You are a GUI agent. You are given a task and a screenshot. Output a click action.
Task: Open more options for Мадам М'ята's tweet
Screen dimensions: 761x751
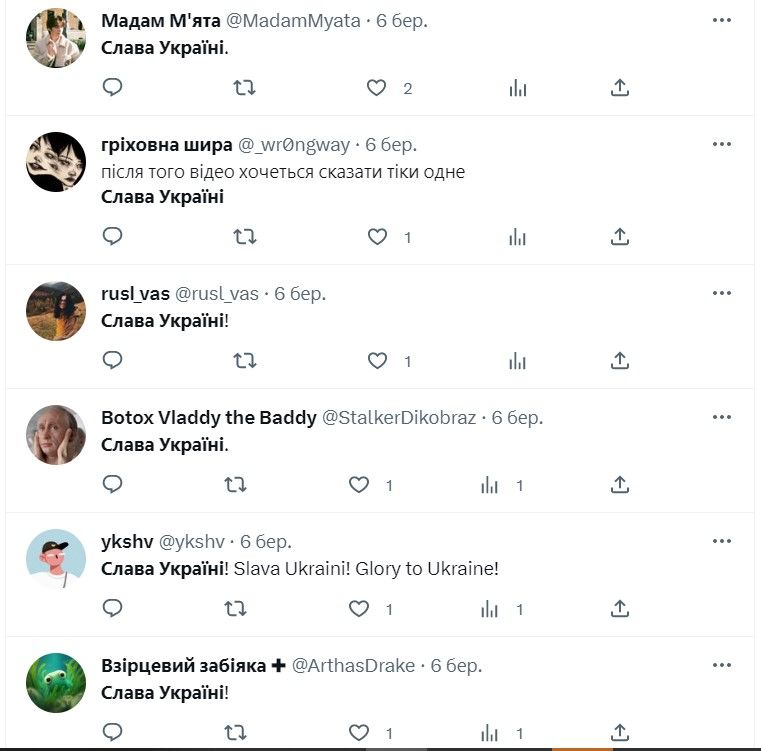(722, 20)
